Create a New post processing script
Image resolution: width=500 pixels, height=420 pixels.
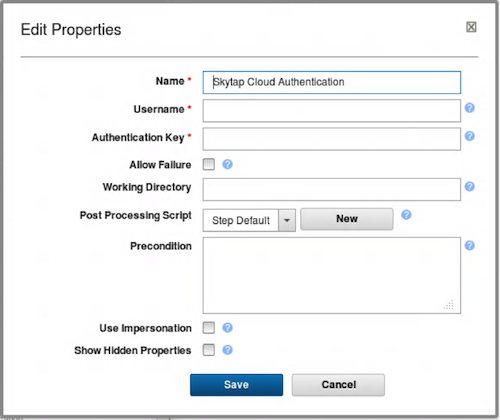[347, 219]
